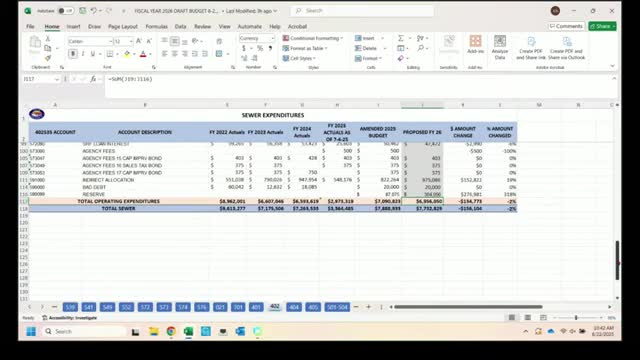The image size is (640, 360).
Task: Click the Merge and Center icon
Action: 219,54
